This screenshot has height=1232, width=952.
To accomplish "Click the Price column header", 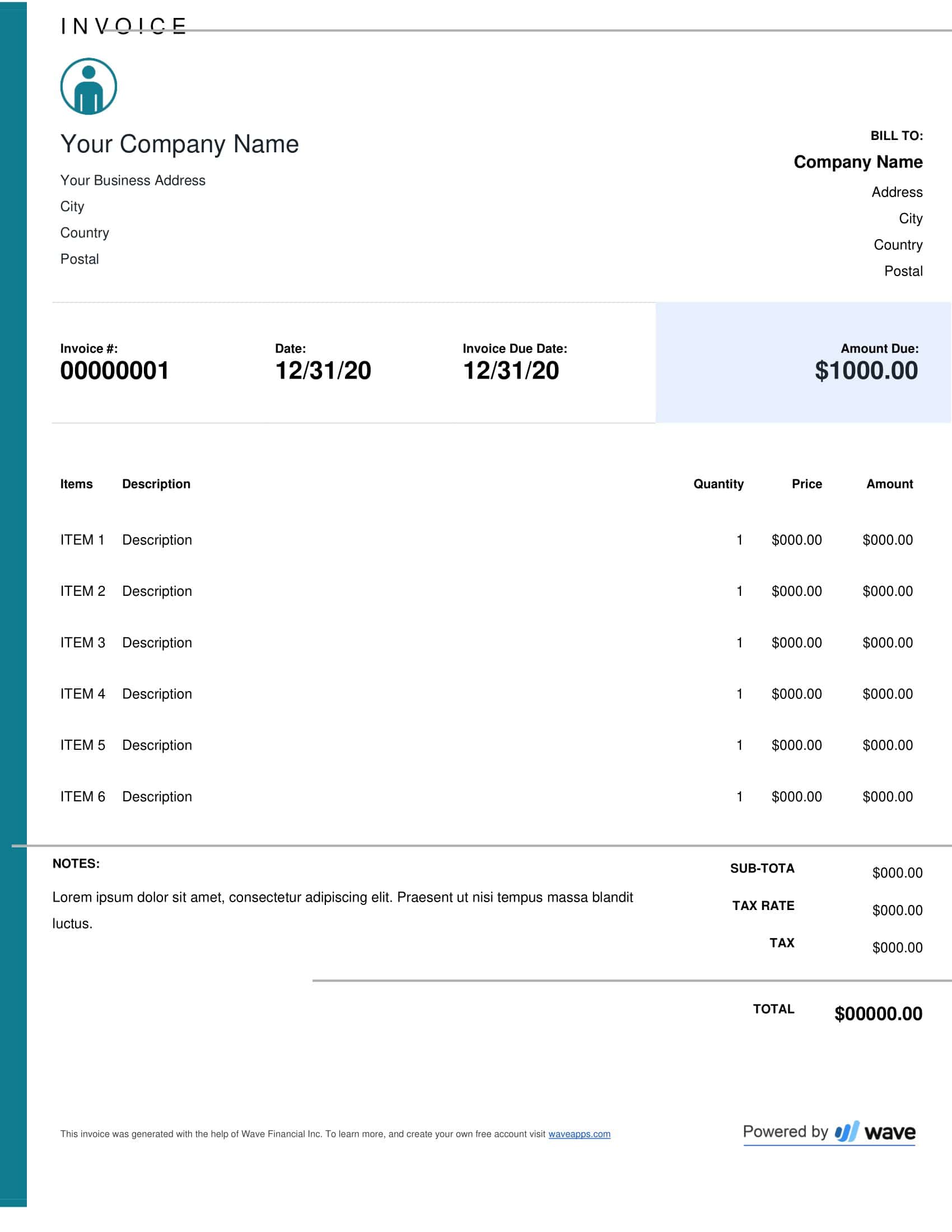I will click(x=806, y=483).
